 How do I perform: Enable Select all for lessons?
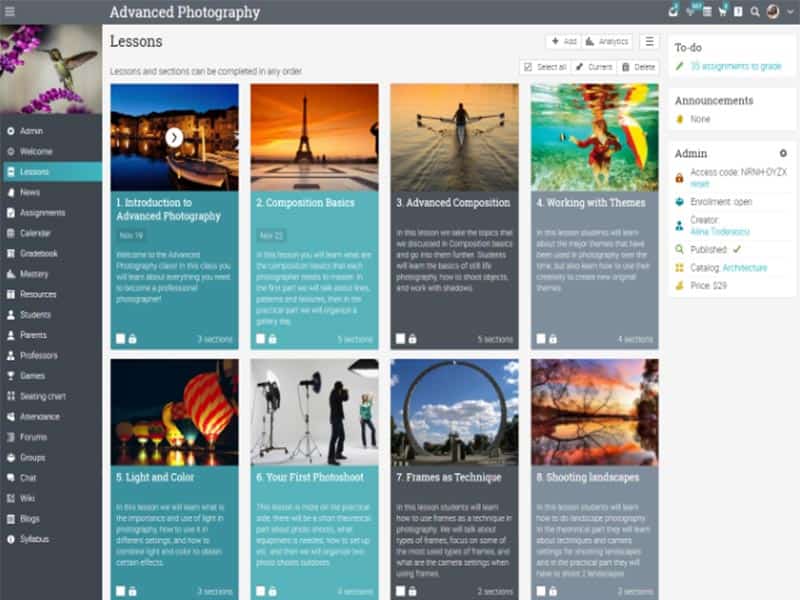(x=545, y=67)
